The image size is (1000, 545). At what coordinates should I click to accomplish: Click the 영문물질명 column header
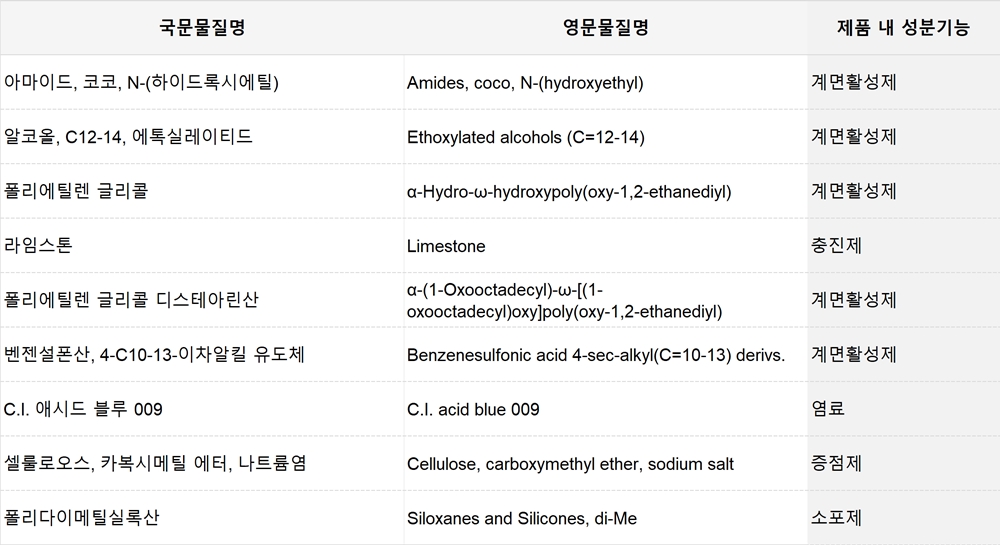605,27
